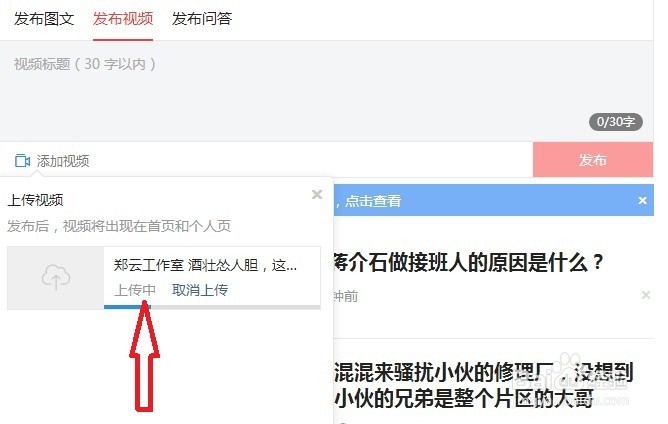Close the 上传视频 popup with X

click(317, 194)
